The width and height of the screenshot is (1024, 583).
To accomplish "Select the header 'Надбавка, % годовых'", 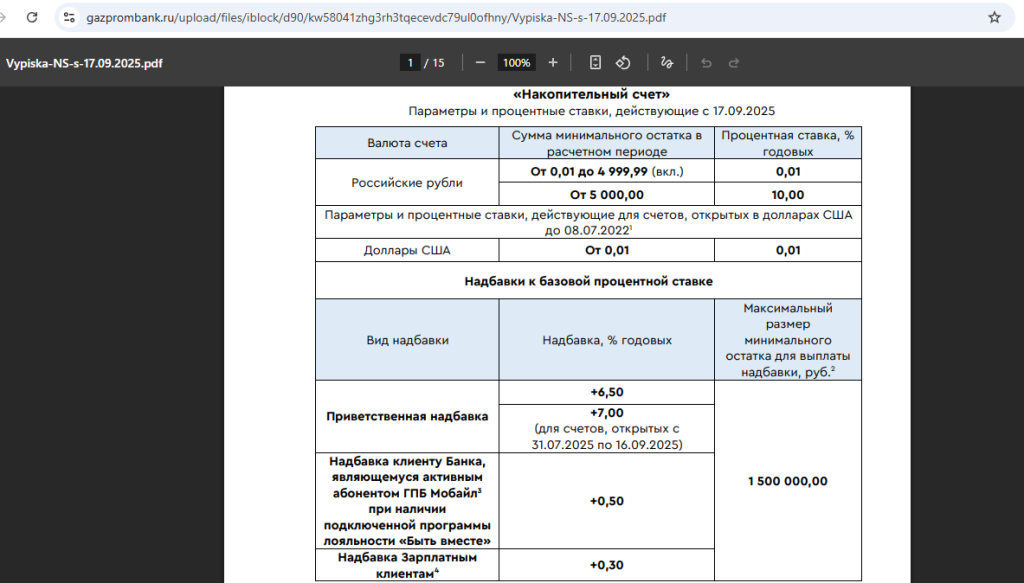I will [x=607, y=340].
